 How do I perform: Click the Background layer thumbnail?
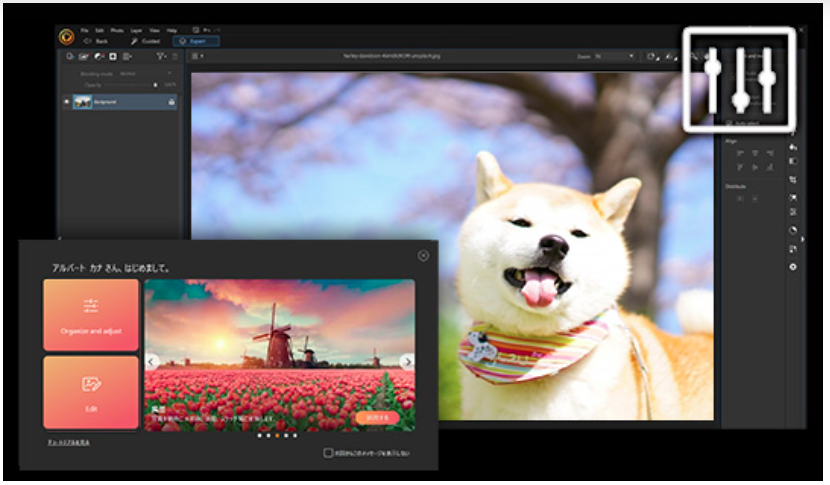(82, 101)
